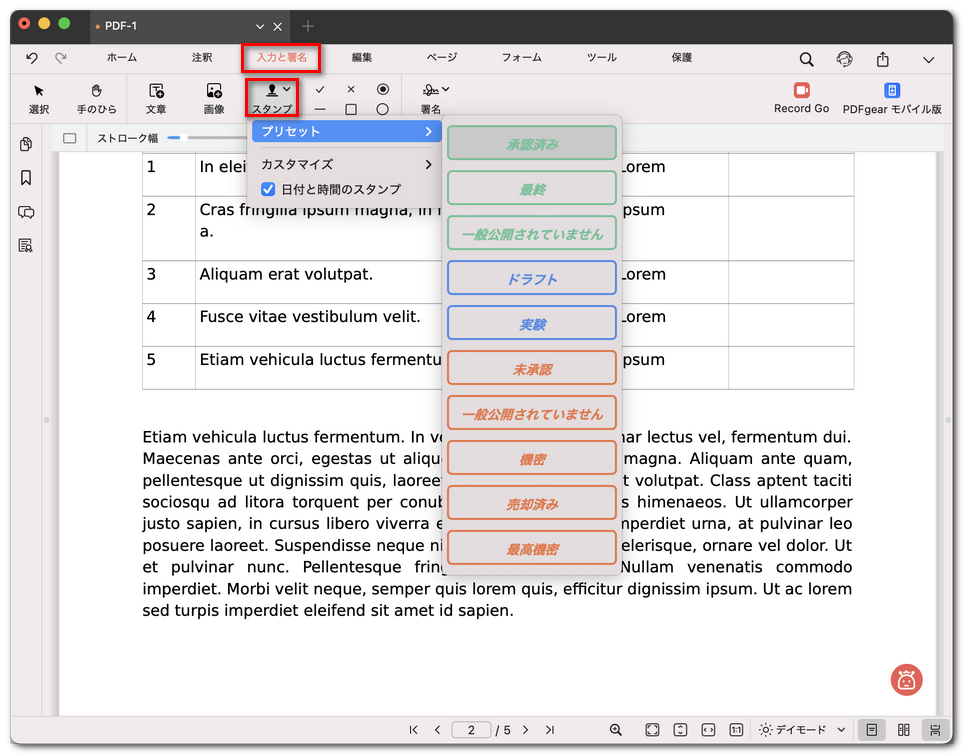Screen dimensions: 965x755
Task: Click the page number input field
Action: [471, 730]
